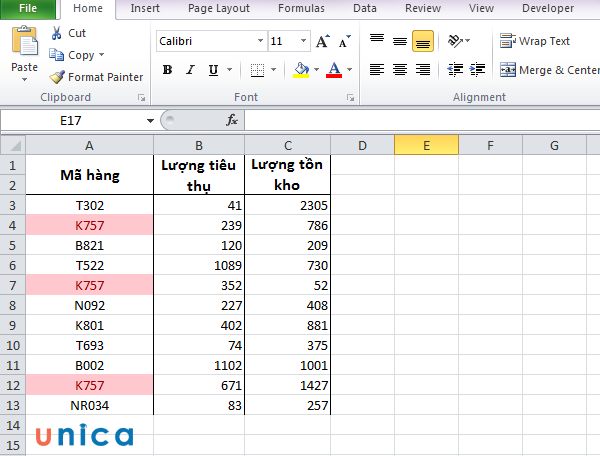
Task: Select cell containing T302
Action: [90, 205]
